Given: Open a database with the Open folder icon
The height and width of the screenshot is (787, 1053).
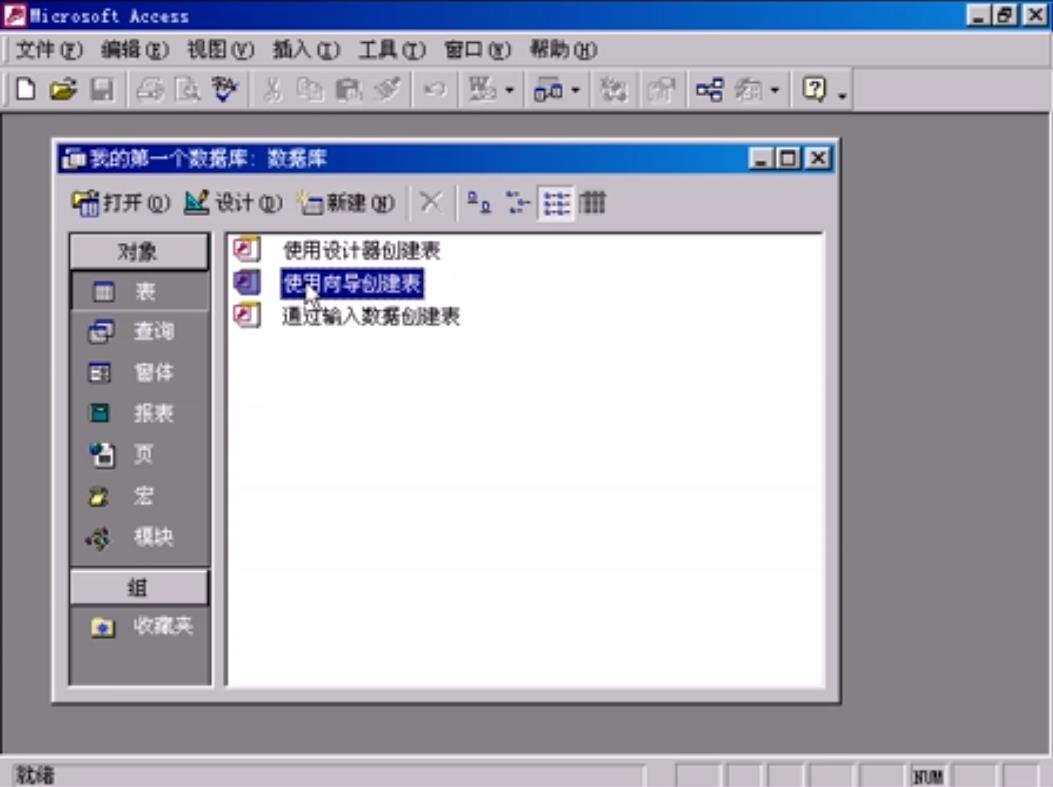Looking at the screenshot, I should coord(64,88).
